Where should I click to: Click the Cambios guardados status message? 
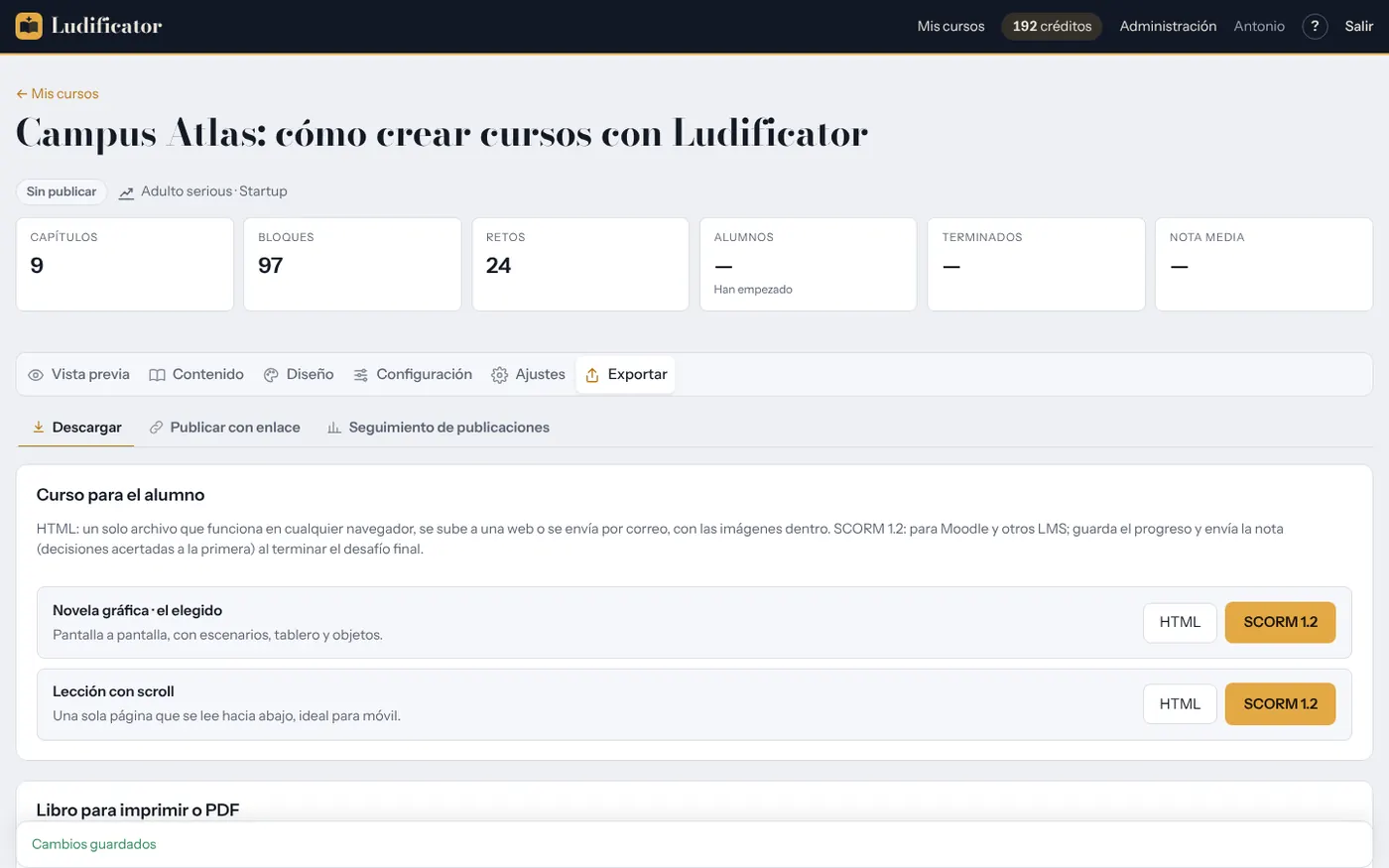[x=94, y=844]
